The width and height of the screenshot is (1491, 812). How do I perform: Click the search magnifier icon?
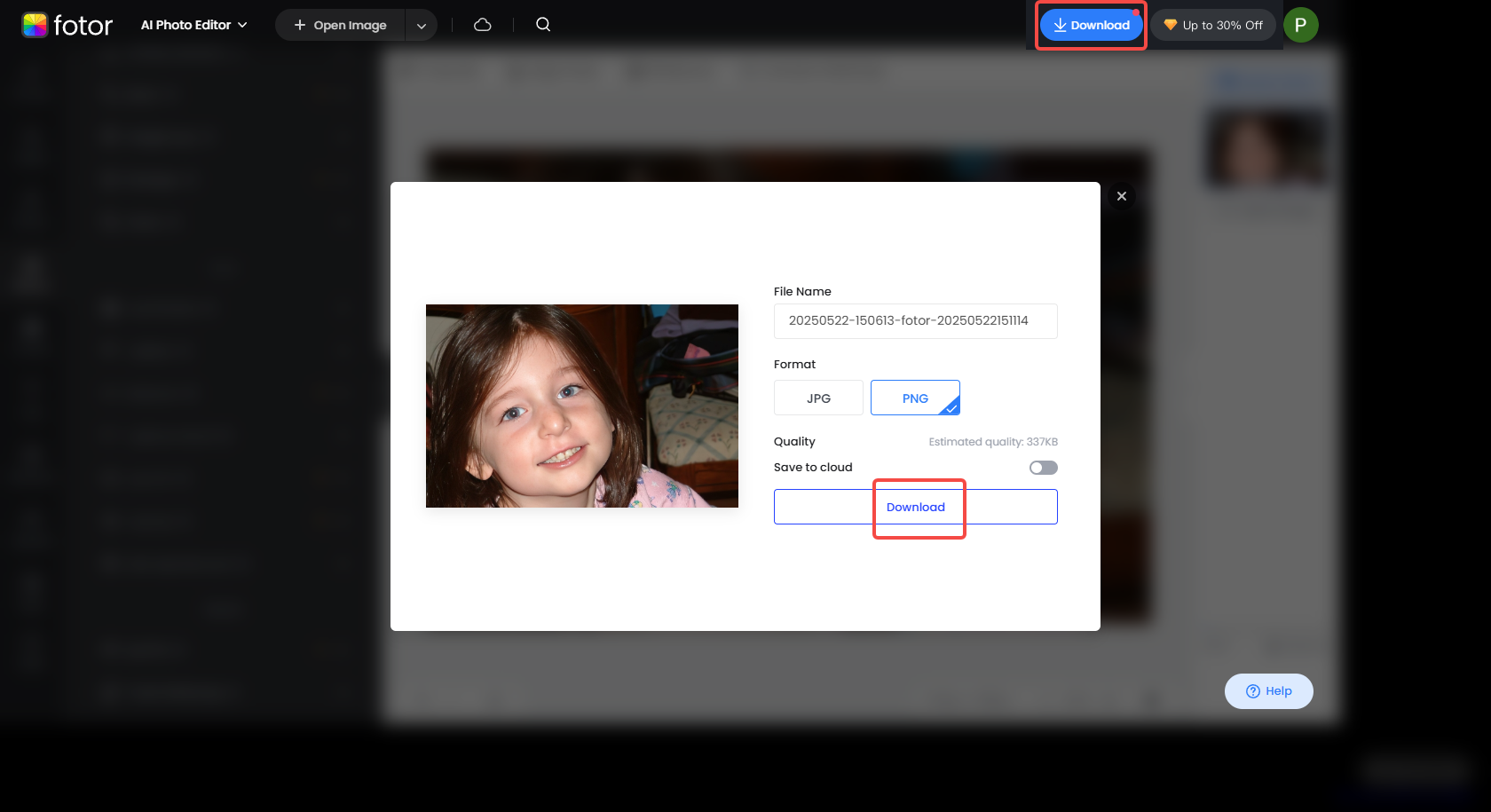coord(543,25)
